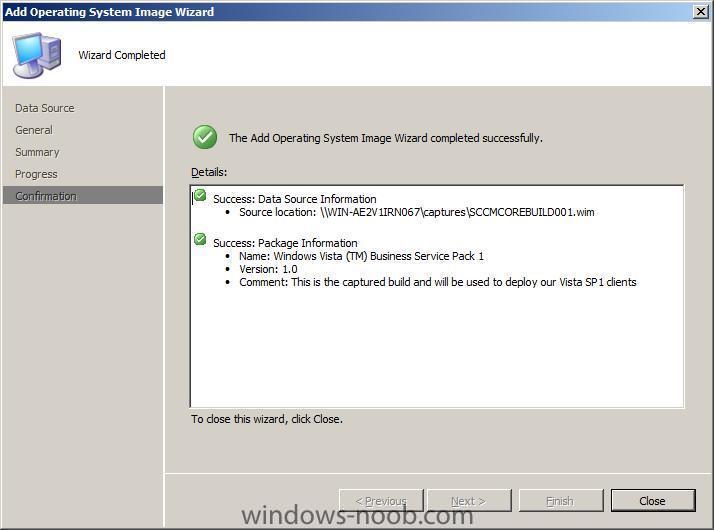The width and height of the screenshot is (714, 530).
Task: Click the disabled Next button
Action: point(469,501)
